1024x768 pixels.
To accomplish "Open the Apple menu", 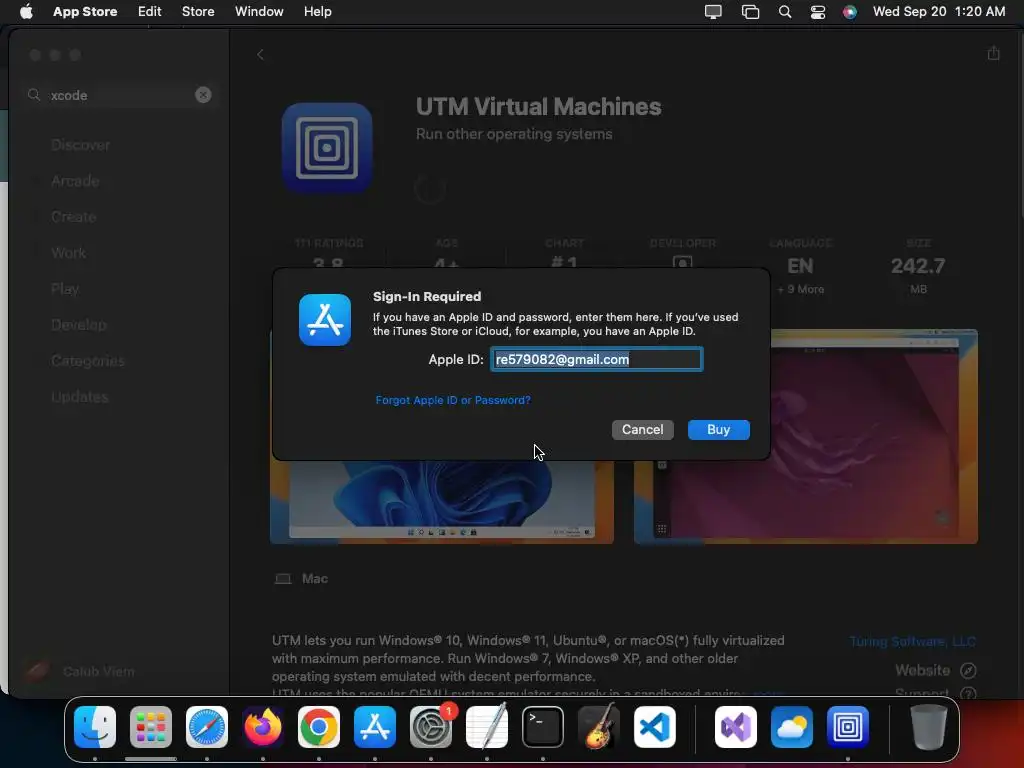I will tap(26, 11).
